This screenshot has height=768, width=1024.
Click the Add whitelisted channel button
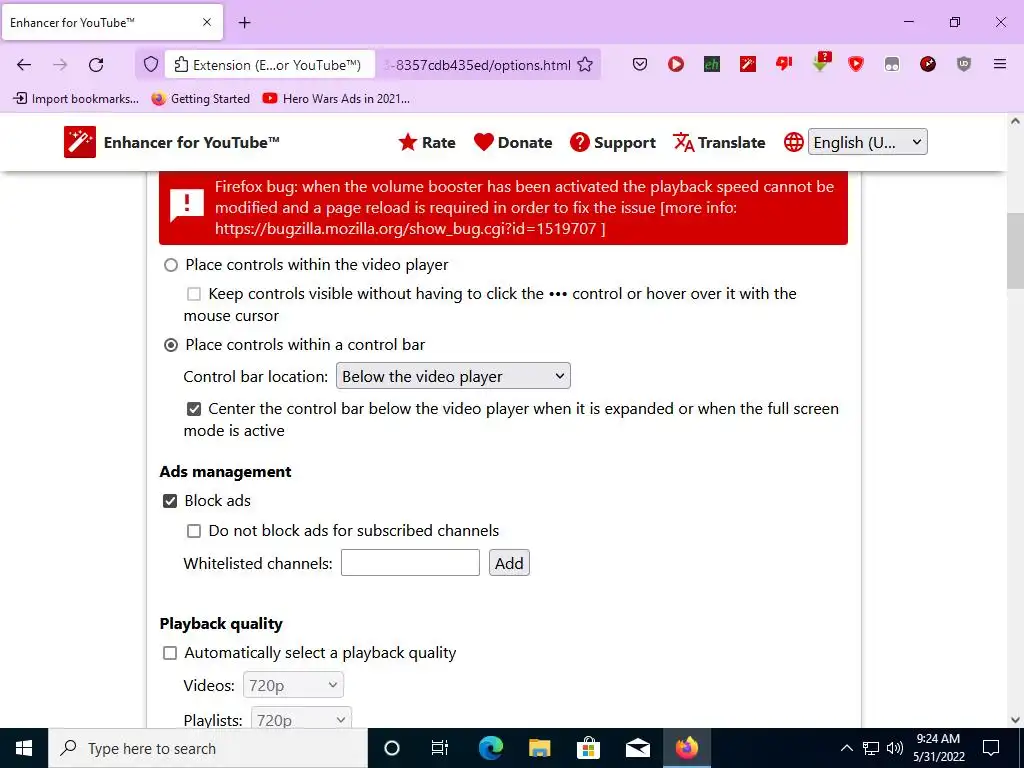(509, 563)
